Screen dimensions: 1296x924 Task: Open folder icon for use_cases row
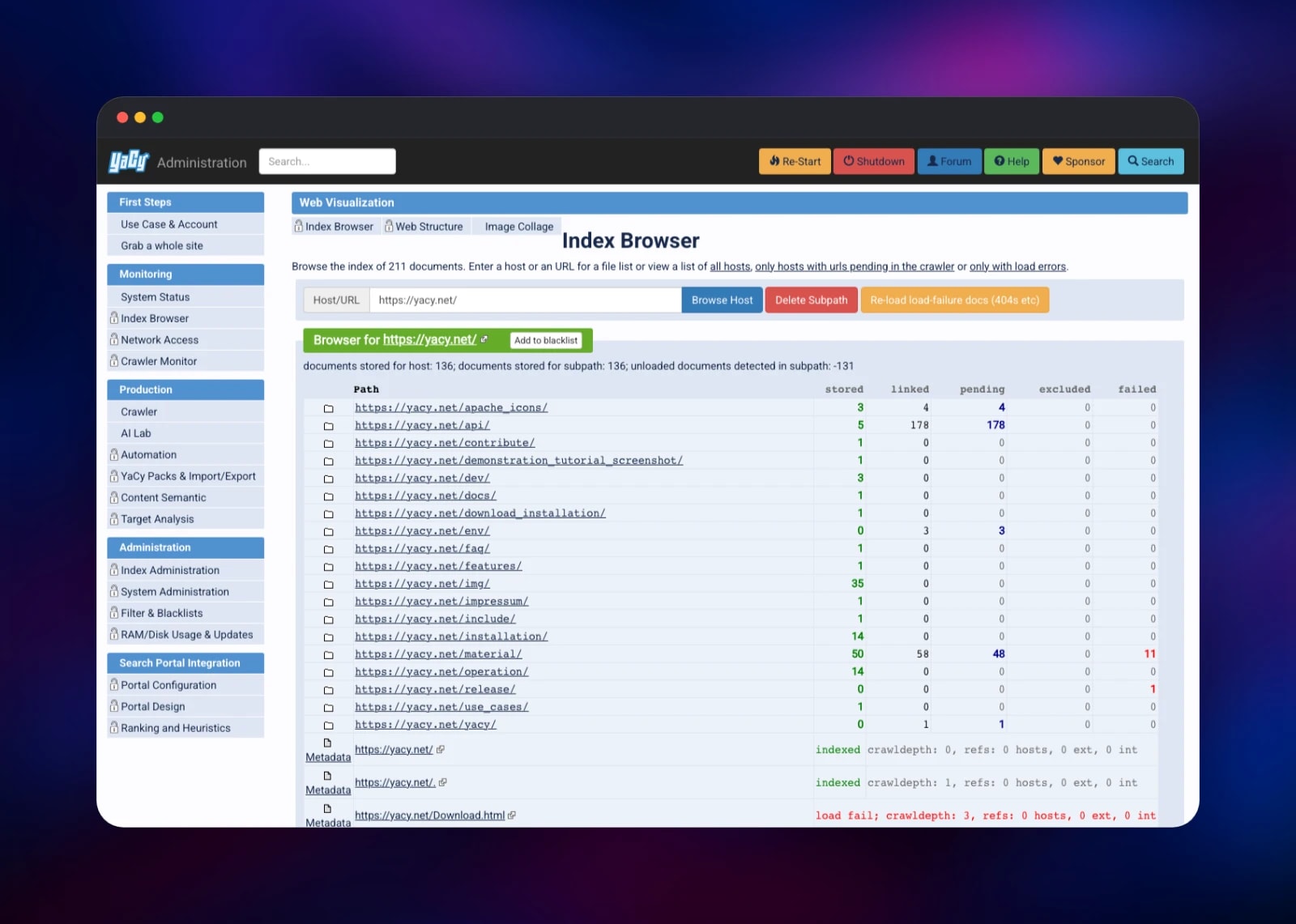point(328,708)
